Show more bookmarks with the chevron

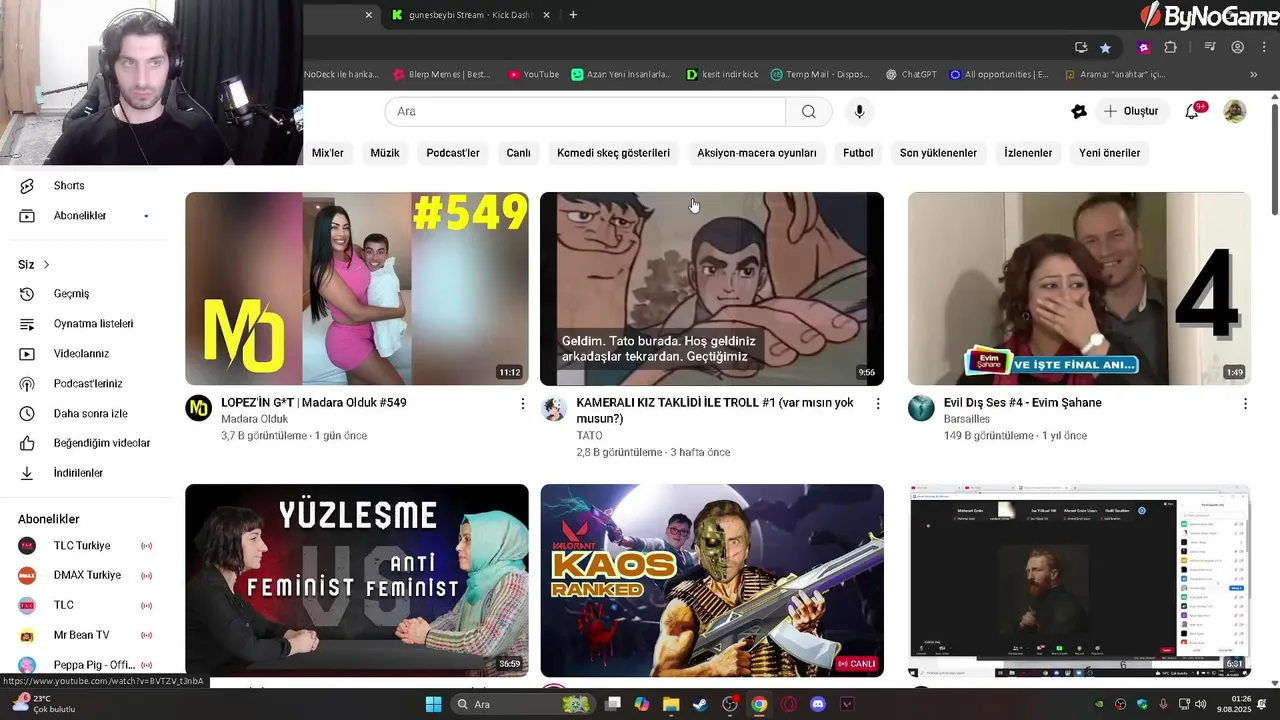click(1253, 74)
